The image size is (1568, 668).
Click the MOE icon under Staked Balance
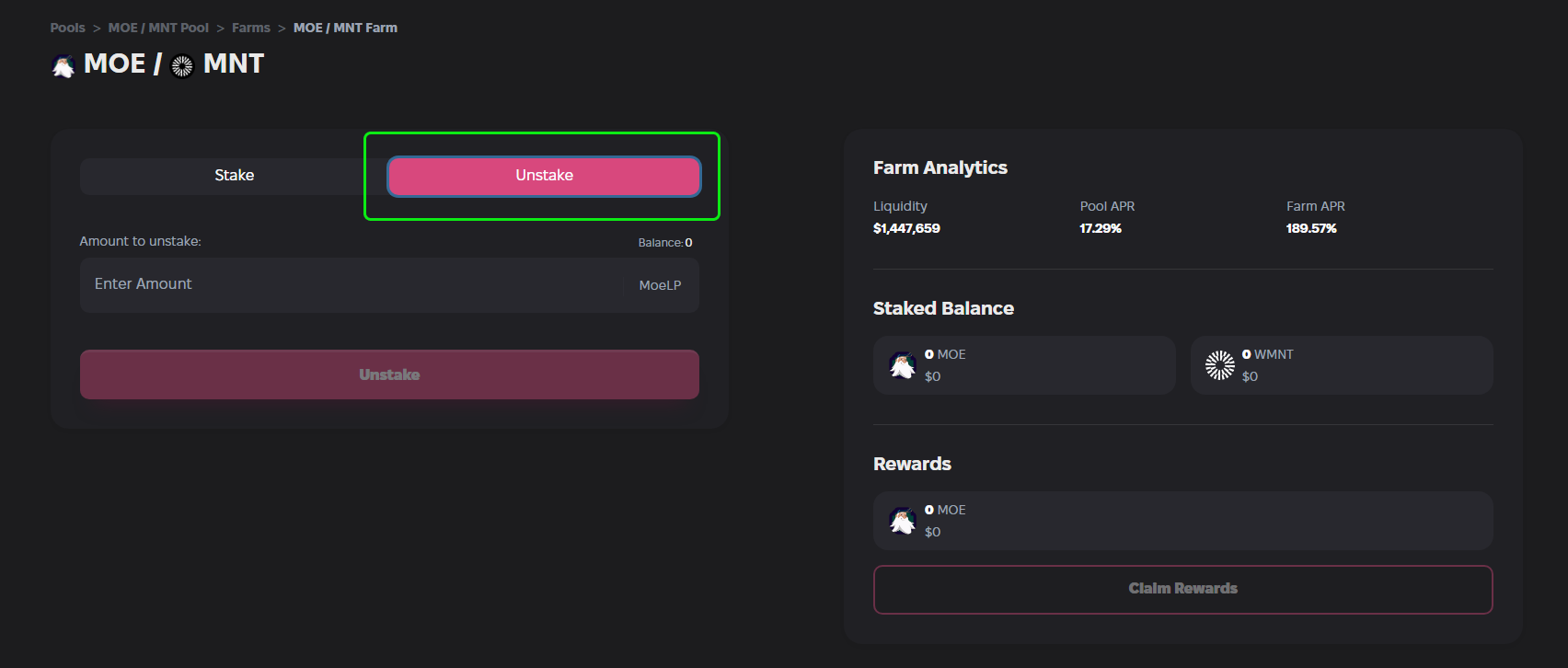coord(902,365)
